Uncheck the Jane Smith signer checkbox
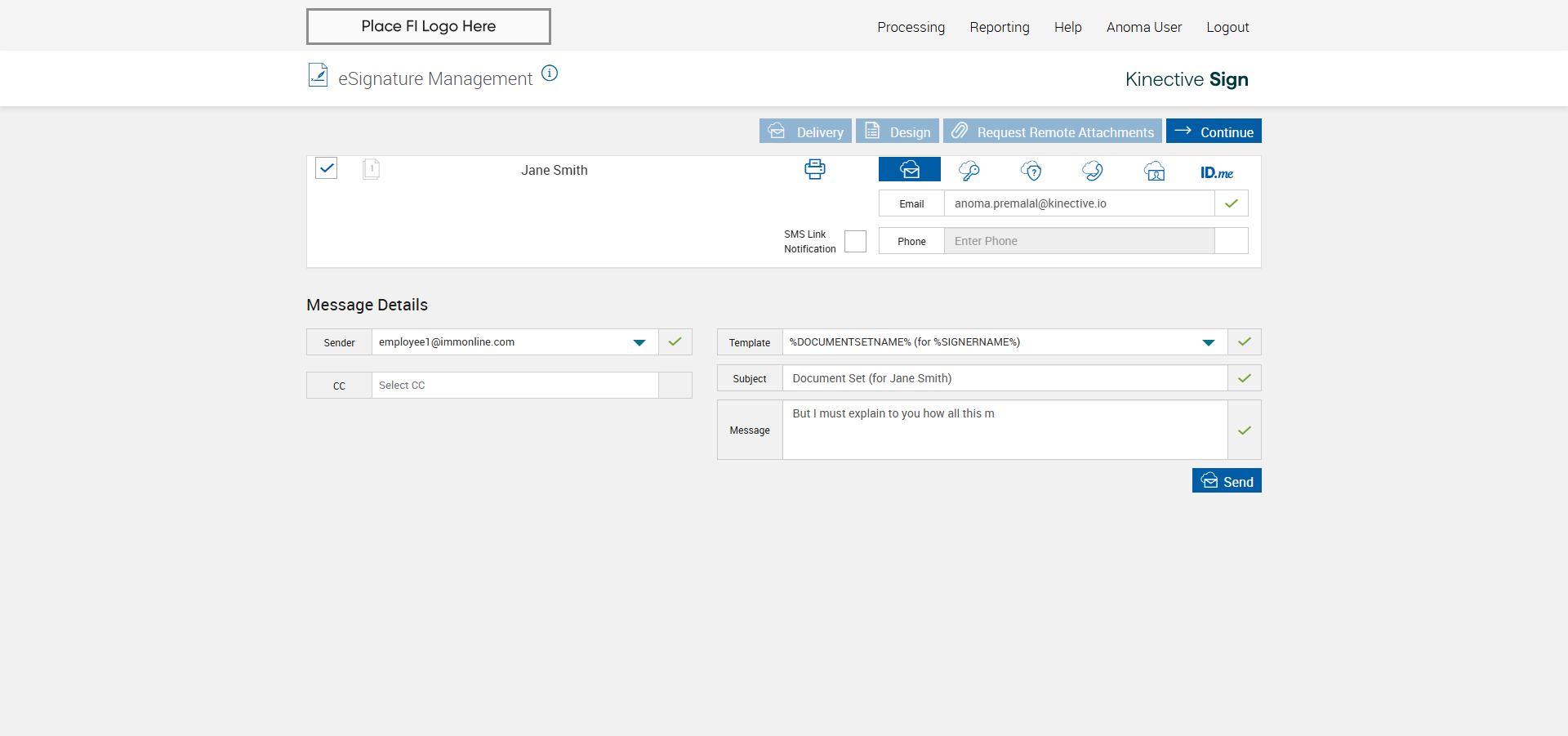Screen dimensions: 1568x736 (327, 168)
